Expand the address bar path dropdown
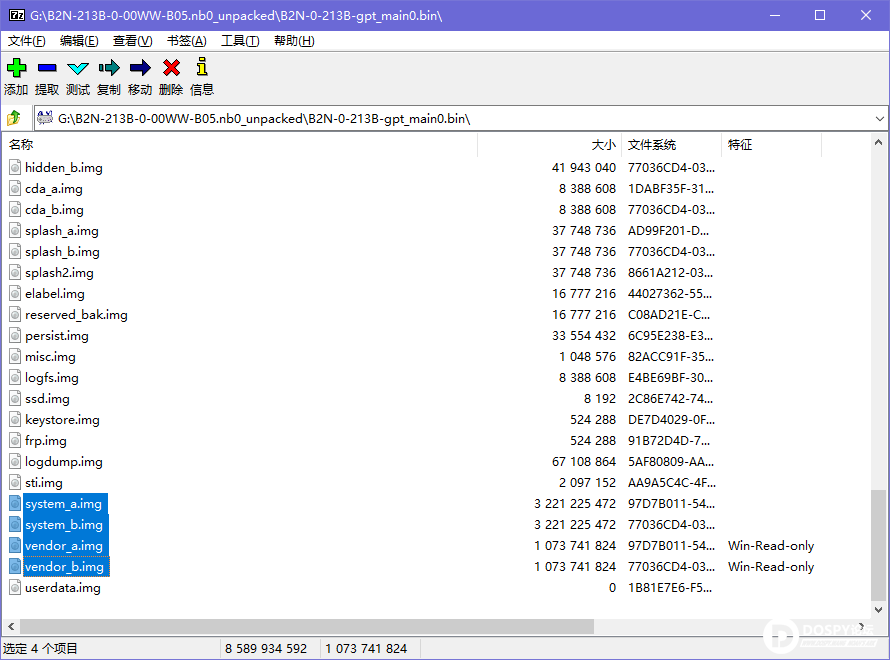Image resolution: width=890 pixels, height=660 pixels. point(879,119)
